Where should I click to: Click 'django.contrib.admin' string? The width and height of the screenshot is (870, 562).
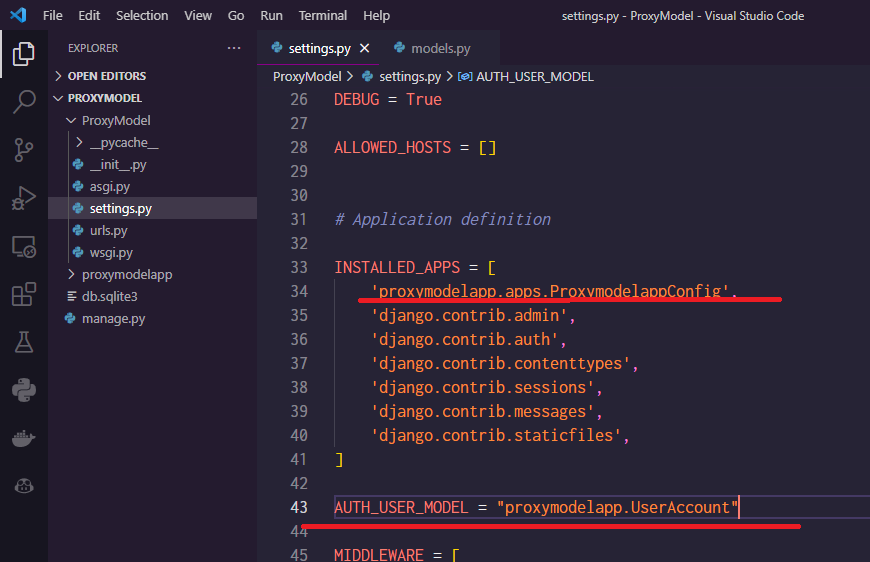pyautogui.click(x=469, y=315)
